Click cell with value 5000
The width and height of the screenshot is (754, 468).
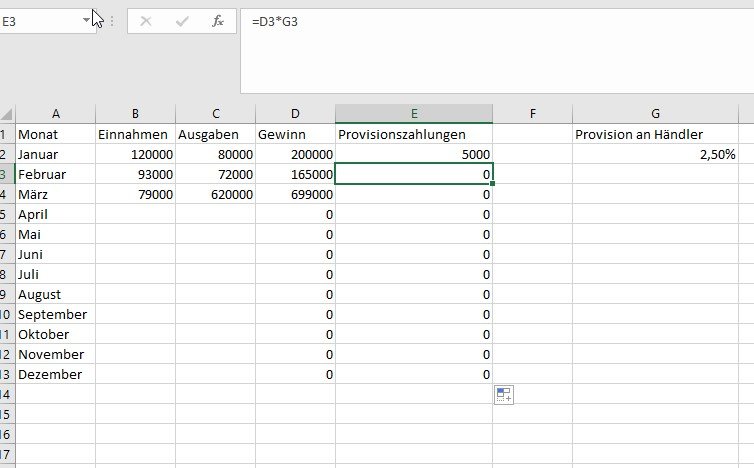pos(414,154)
